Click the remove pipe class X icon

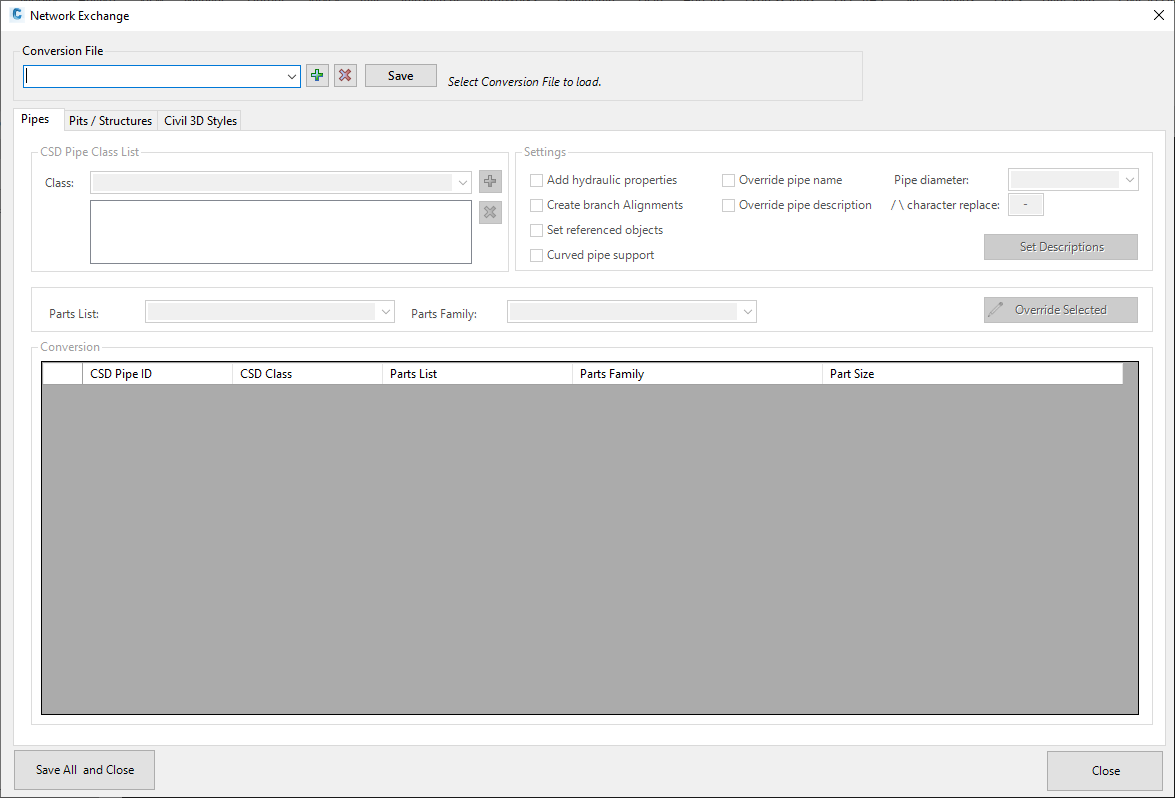click(x=490, y=212)
